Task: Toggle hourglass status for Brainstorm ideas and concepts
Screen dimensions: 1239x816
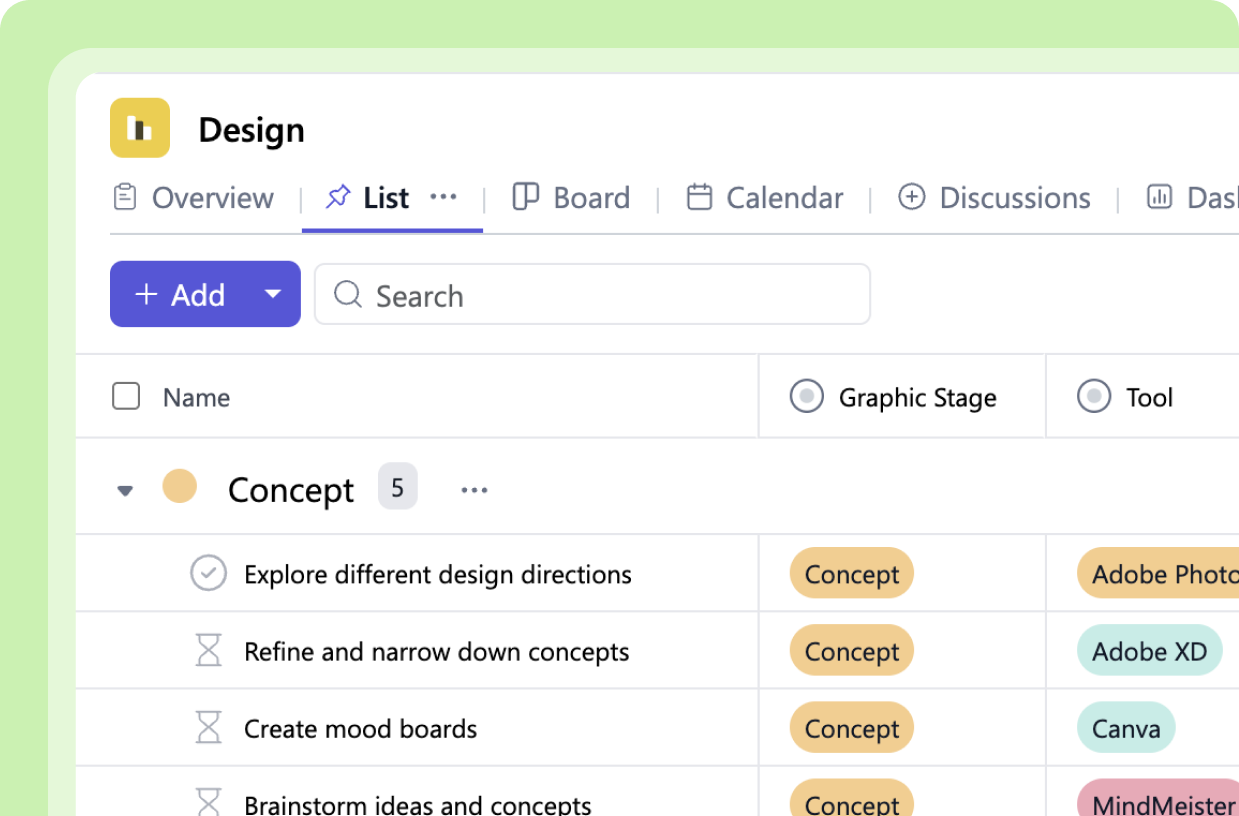Action: tap(208, 802)
